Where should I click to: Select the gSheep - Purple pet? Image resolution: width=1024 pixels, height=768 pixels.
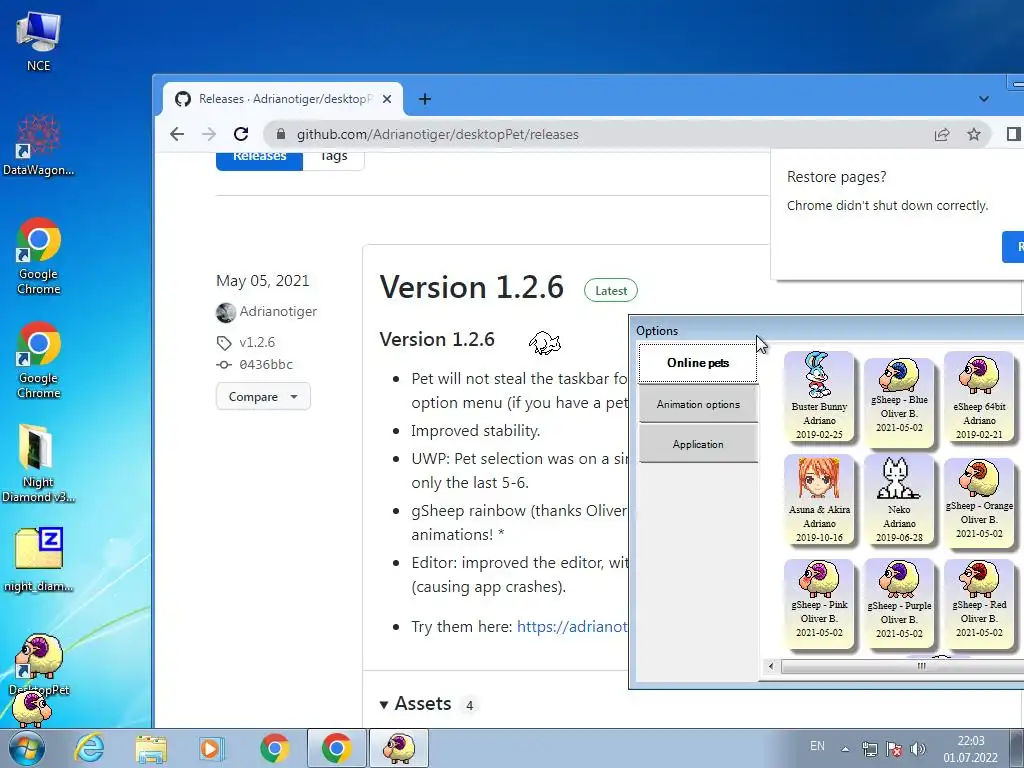pos(899,603)
